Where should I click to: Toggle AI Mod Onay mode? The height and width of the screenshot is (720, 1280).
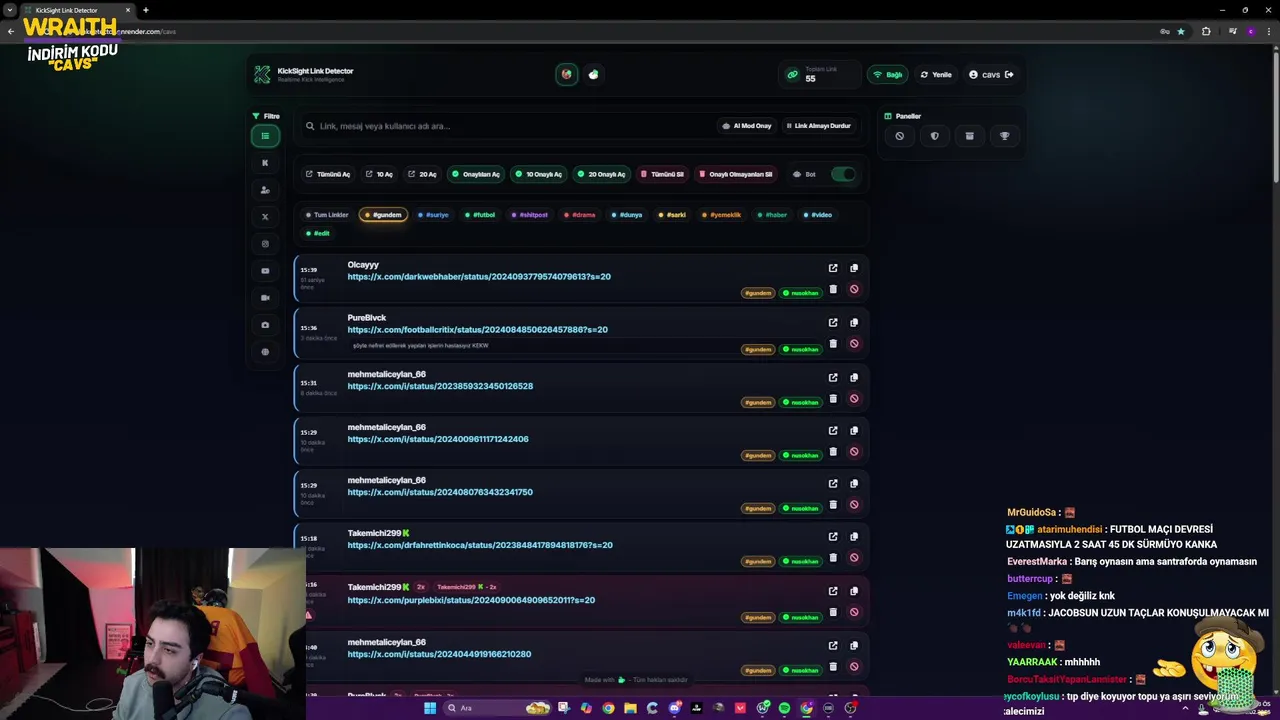pyautogui.click(x=747, y=126)
